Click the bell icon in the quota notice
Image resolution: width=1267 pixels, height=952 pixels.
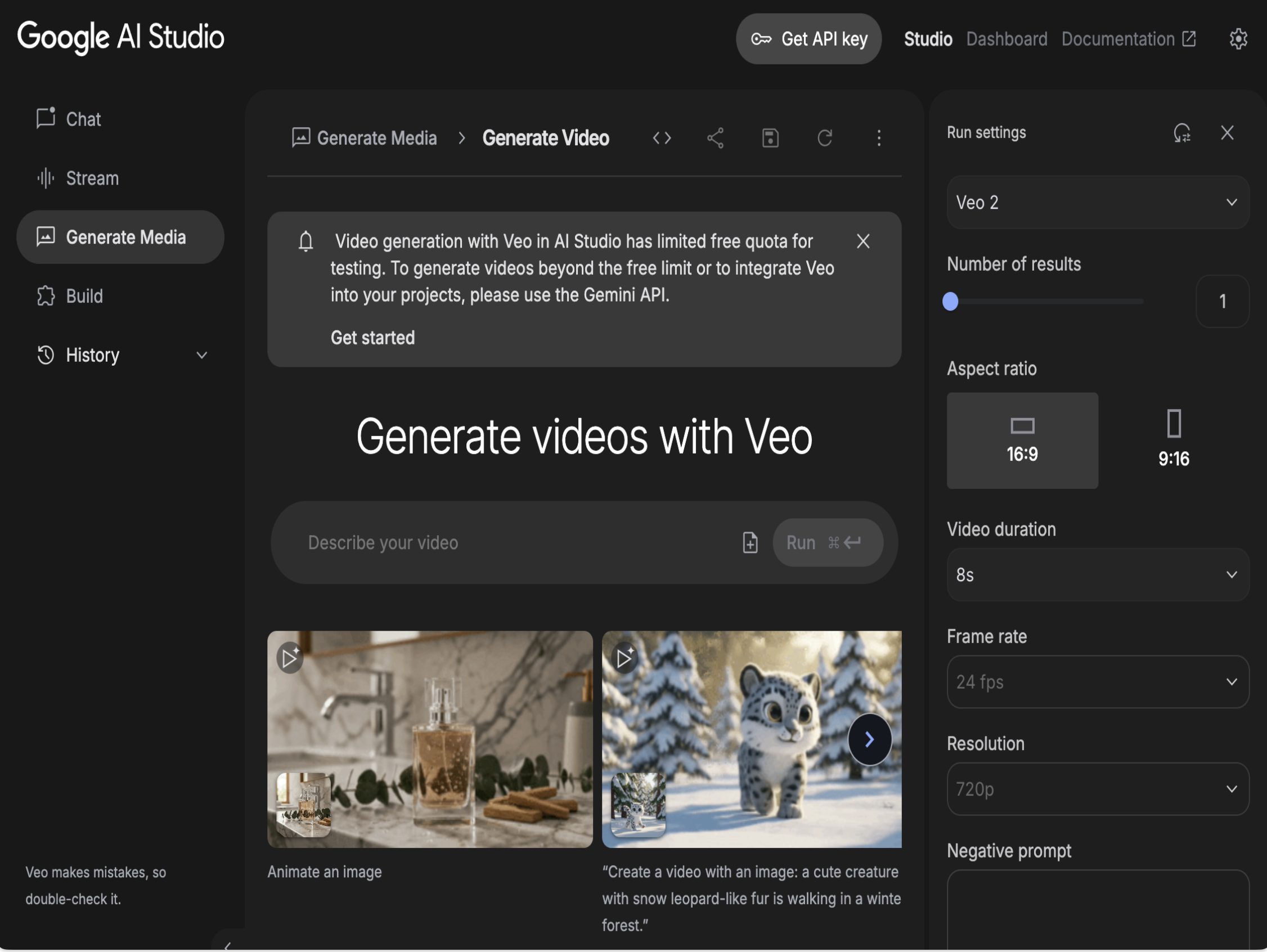pos(306,241)
